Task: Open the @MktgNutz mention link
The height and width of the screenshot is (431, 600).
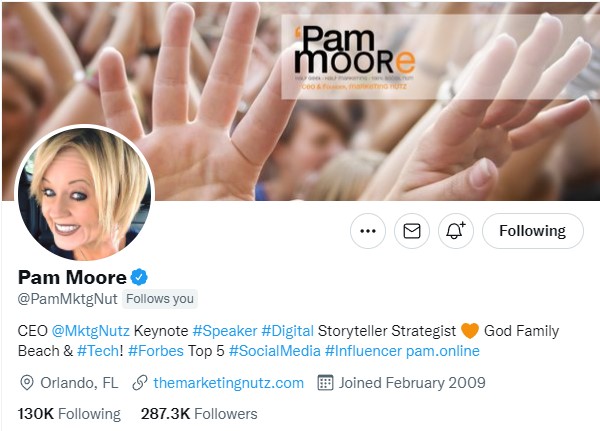Action: coord(91,331)
